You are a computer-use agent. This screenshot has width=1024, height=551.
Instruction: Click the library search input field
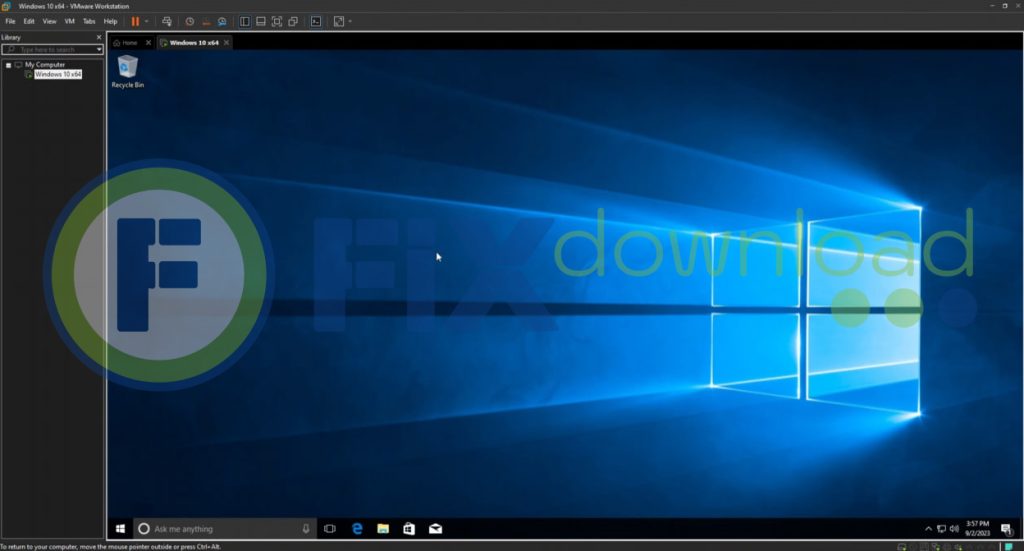point(52,49)
